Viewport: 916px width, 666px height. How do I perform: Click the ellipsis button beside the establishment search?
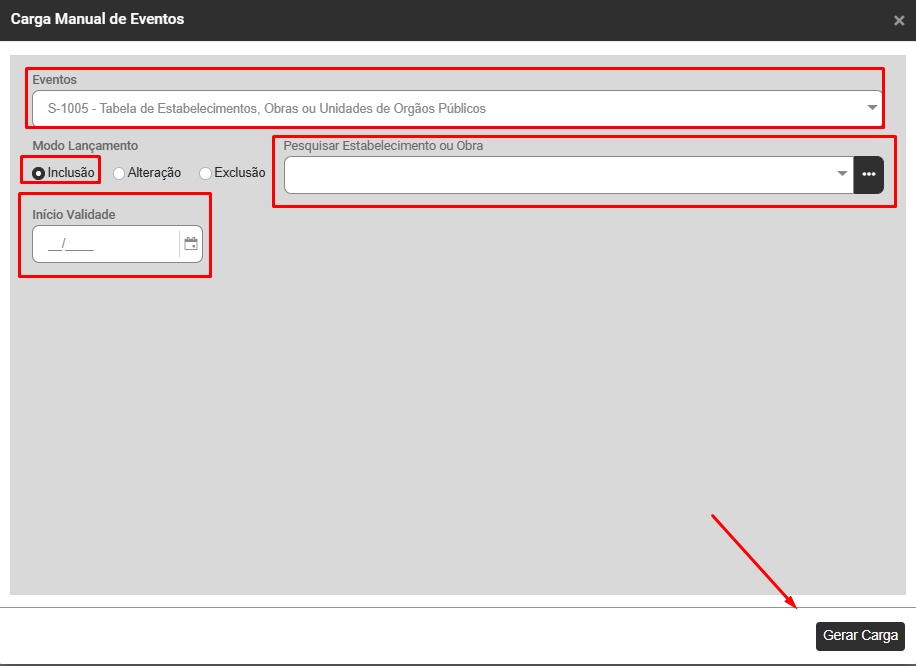click(868, 175)
